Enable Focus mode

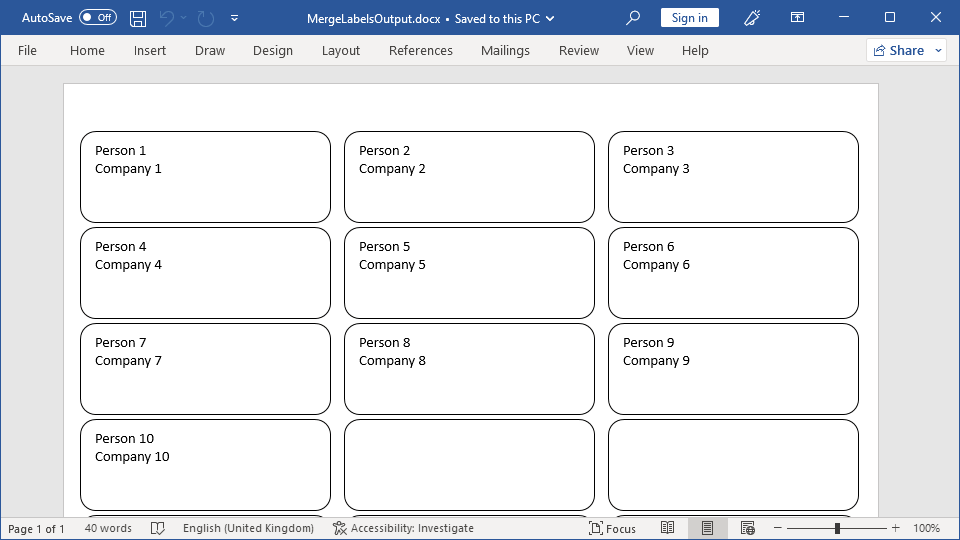(x=612, y=528)
